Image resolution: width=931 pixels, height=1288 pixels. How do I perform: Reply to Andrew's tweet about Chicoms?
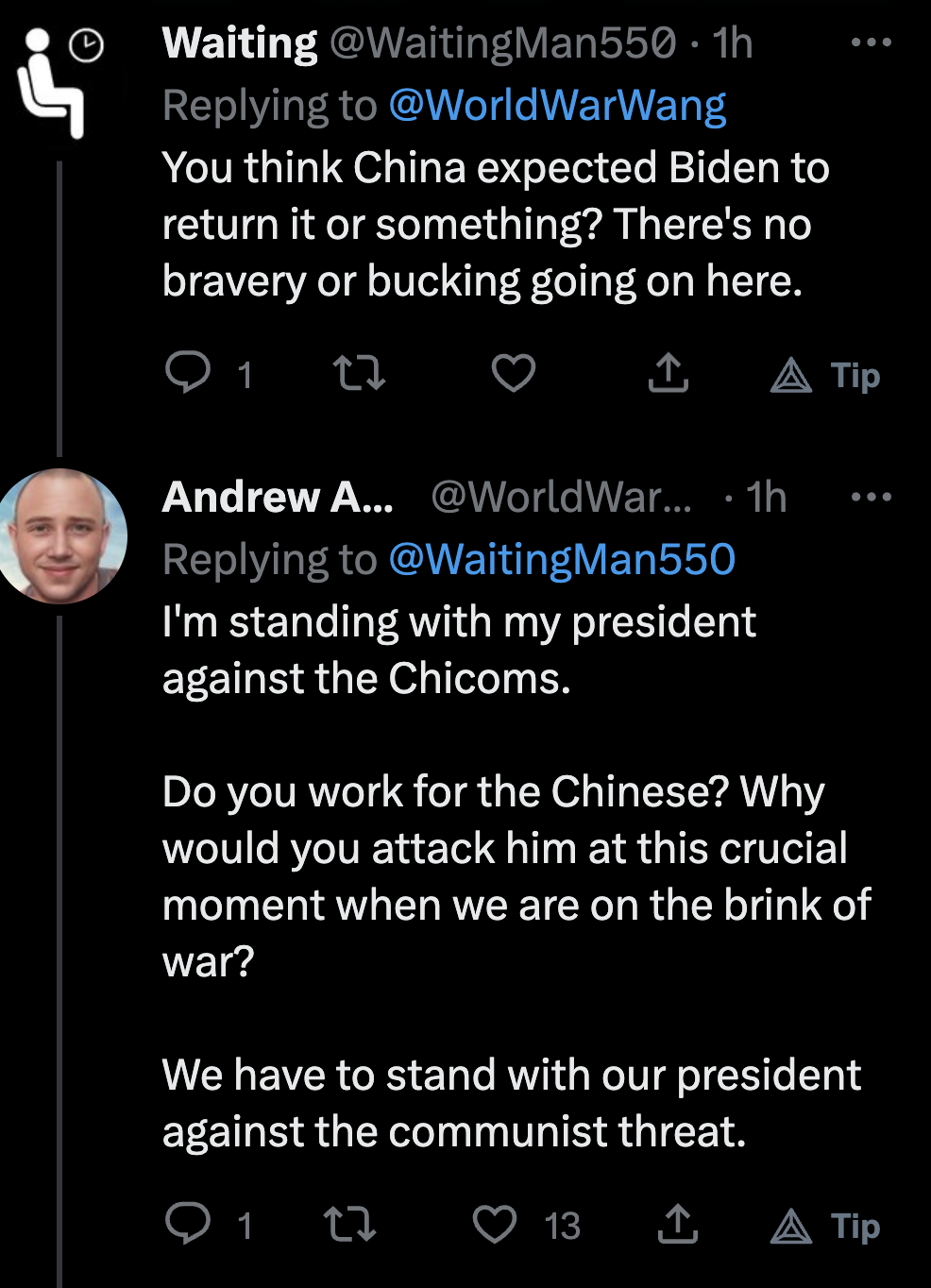pos(188,1224)
